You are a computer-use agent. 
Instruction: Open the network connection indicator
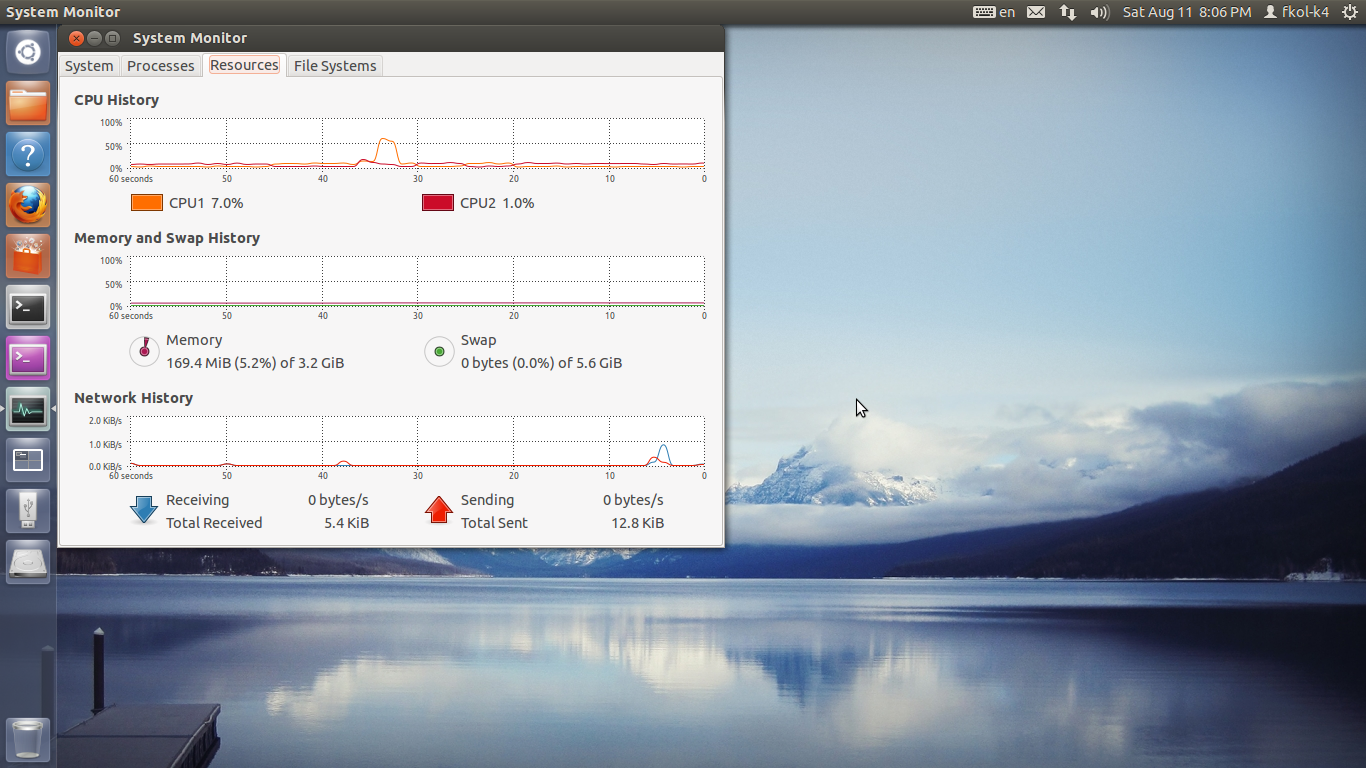pos(1068,12)
